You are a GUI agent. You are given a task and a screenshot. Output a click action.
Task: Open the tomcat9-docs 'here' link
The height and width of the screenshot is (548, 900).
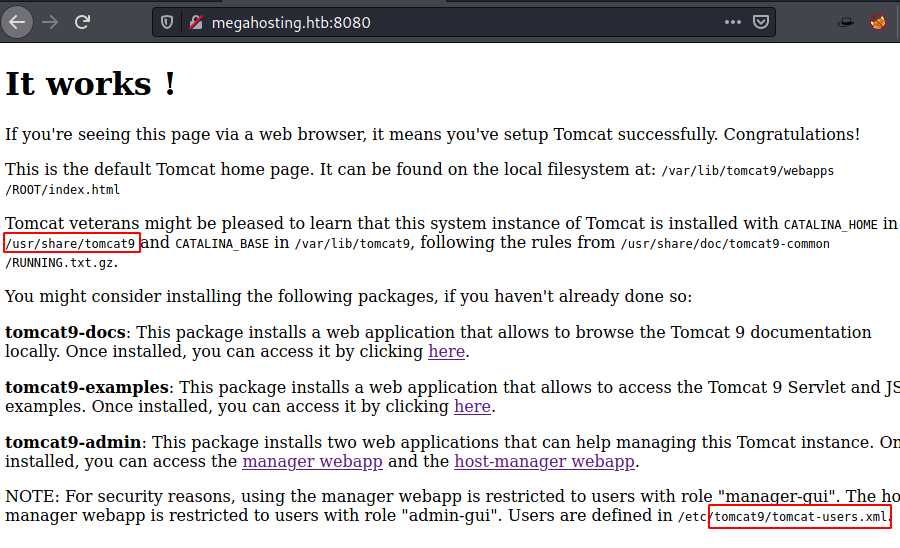(446, 351)
